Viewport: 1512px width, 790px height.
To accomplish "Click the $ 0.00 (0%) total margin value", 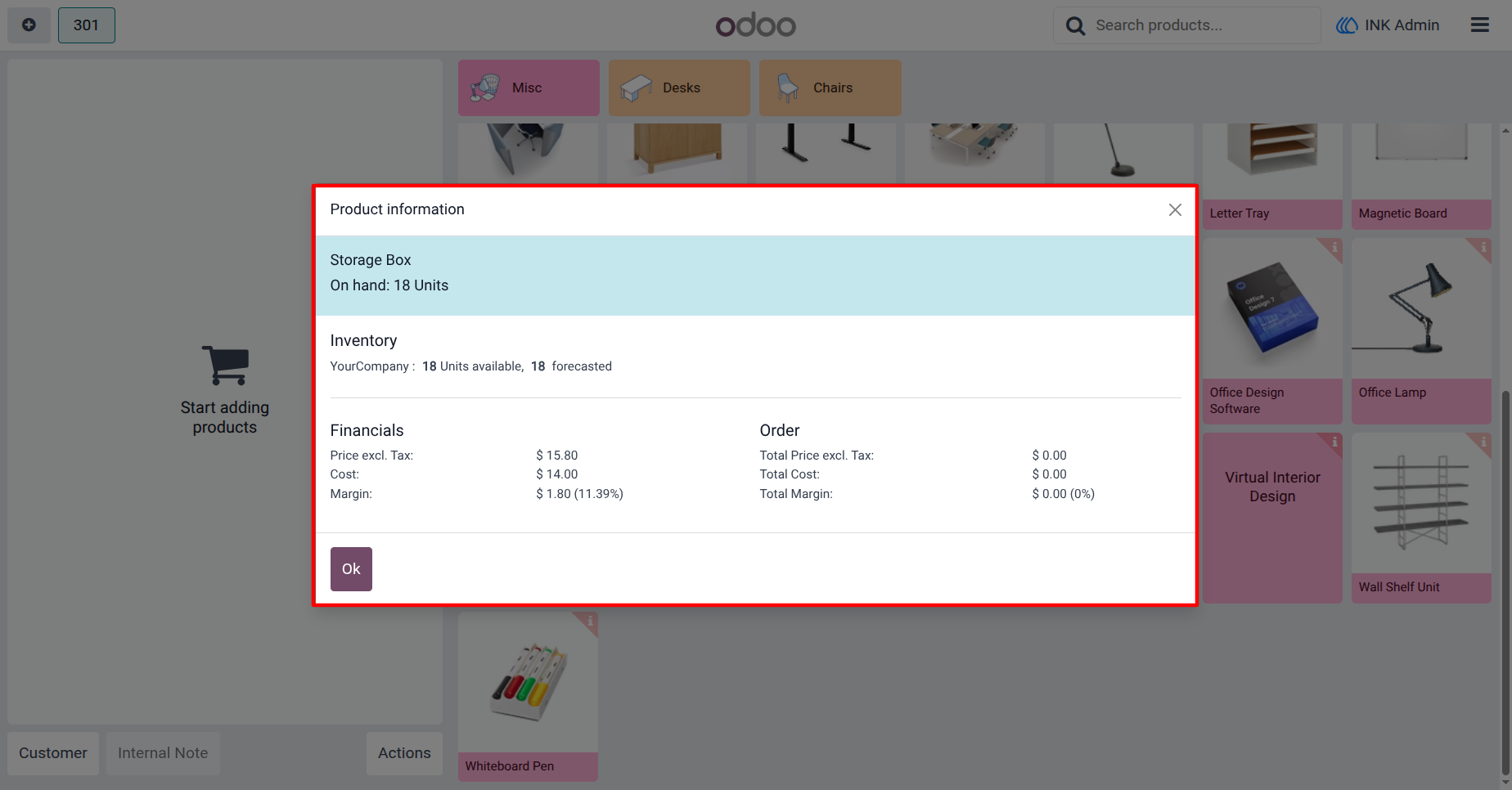I will [1064, 494].
